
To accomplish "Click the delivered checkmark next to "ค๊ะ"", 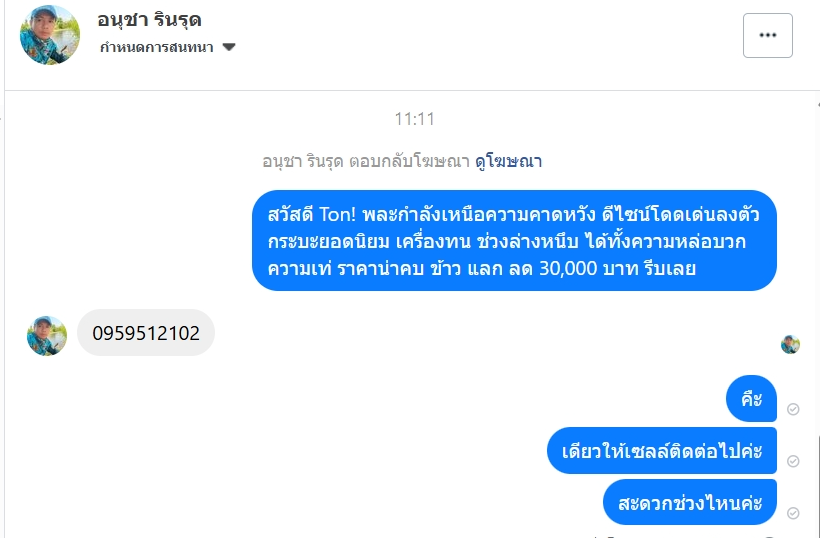I will point(793,409).
